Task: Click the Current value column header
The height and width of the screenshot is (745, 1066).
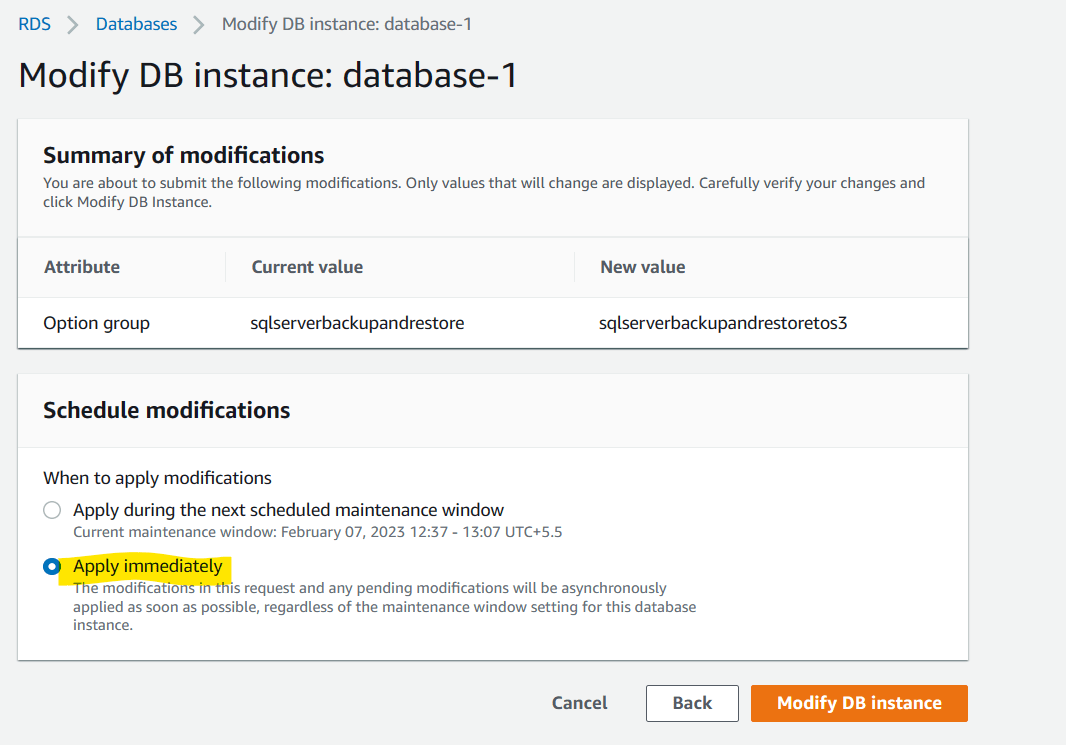Action: (307, 267)
